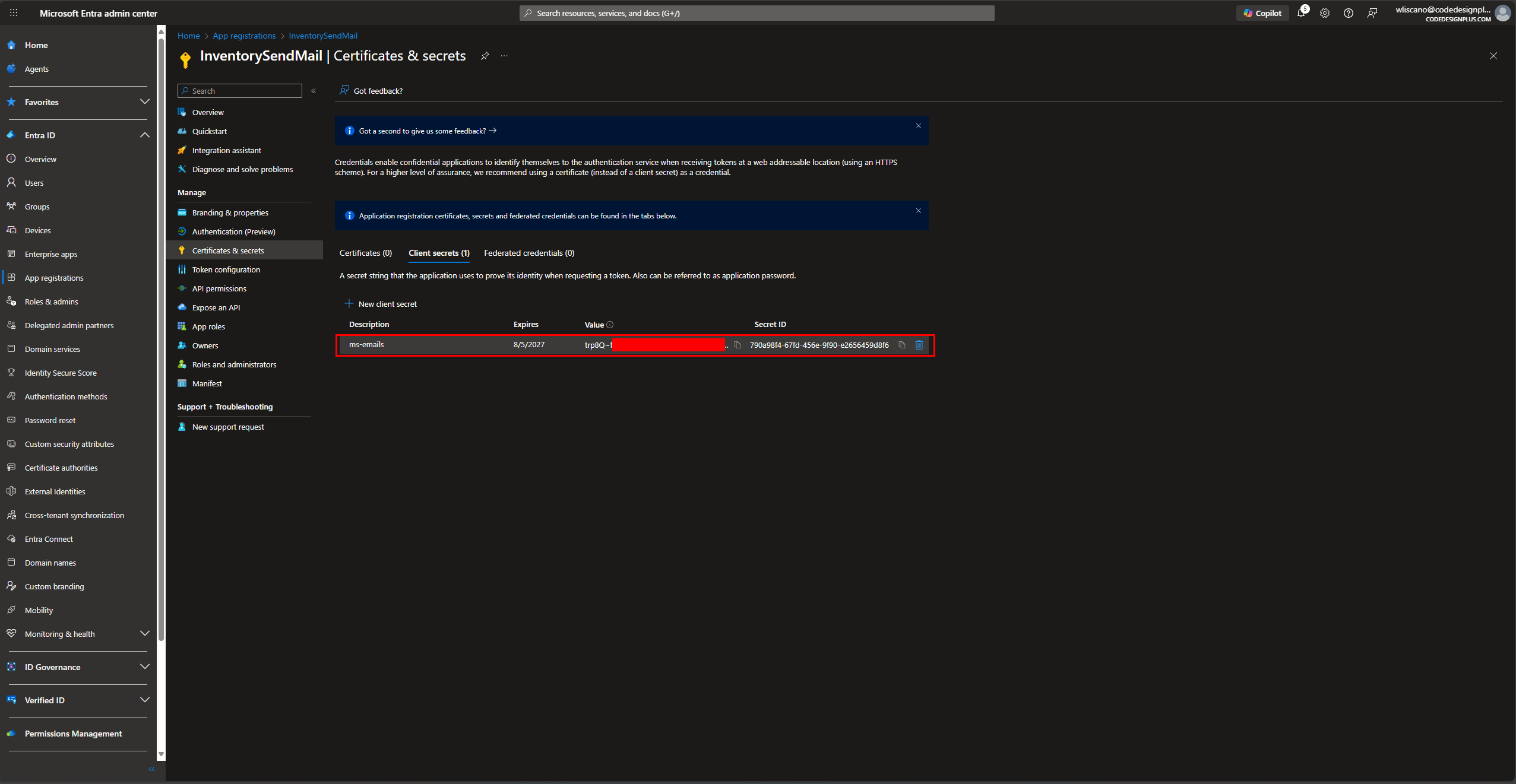Show info tooltip for Value column
Screen dimensions: 1516x784
coord(610,325)
